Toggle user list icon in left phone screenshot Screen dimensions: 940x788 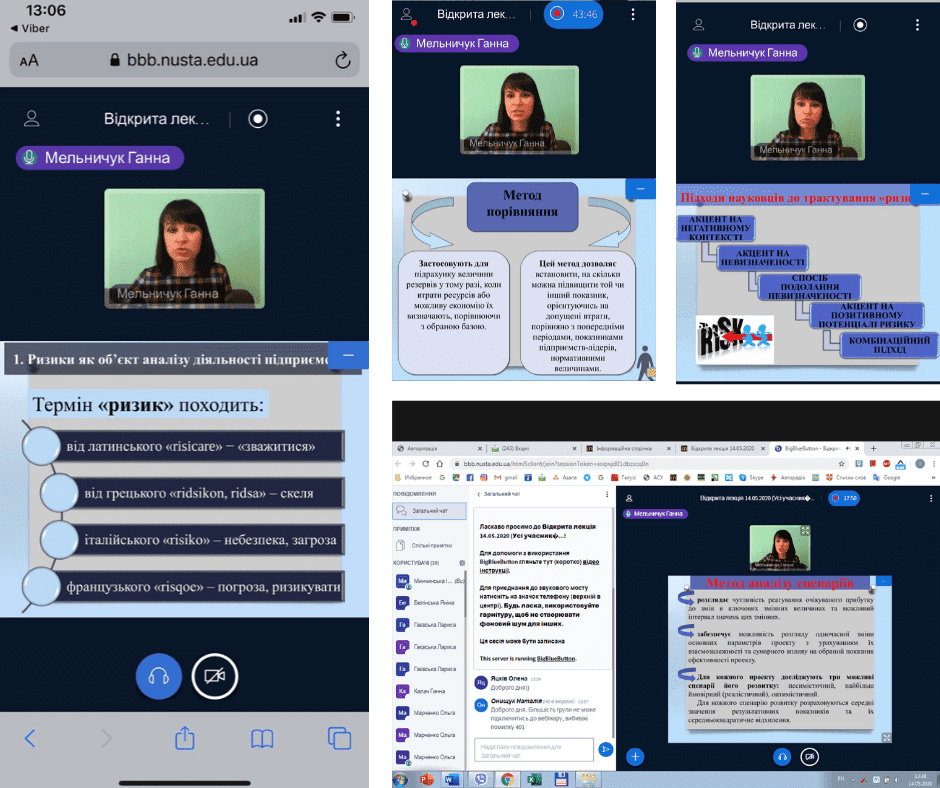pos(32,119)
